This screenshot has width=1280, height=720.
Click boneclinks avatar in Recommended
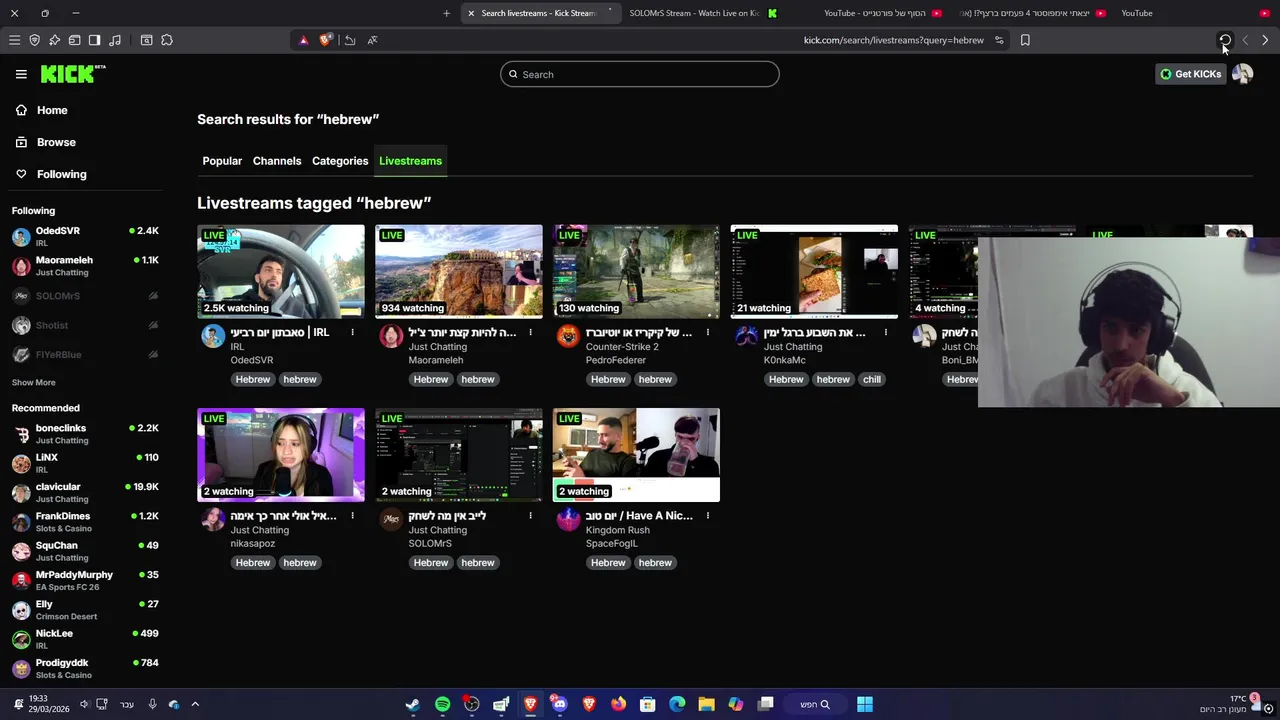[x=21, y=434]
